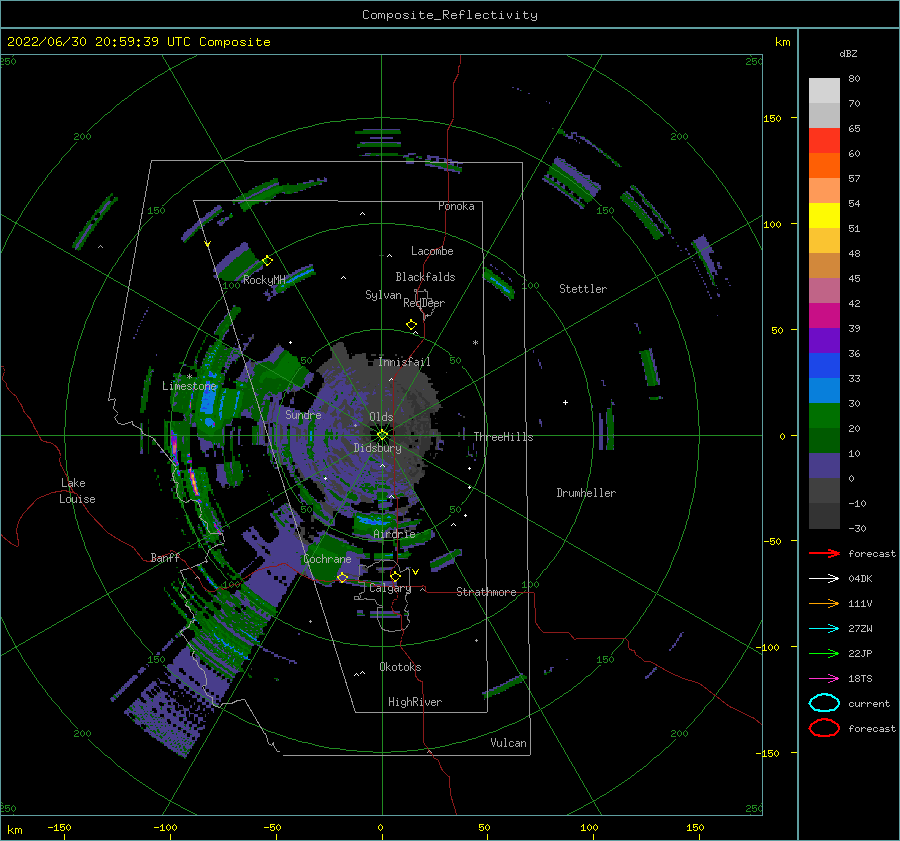
Task: Click the Lake Louise label
Action: coord(77,491)
